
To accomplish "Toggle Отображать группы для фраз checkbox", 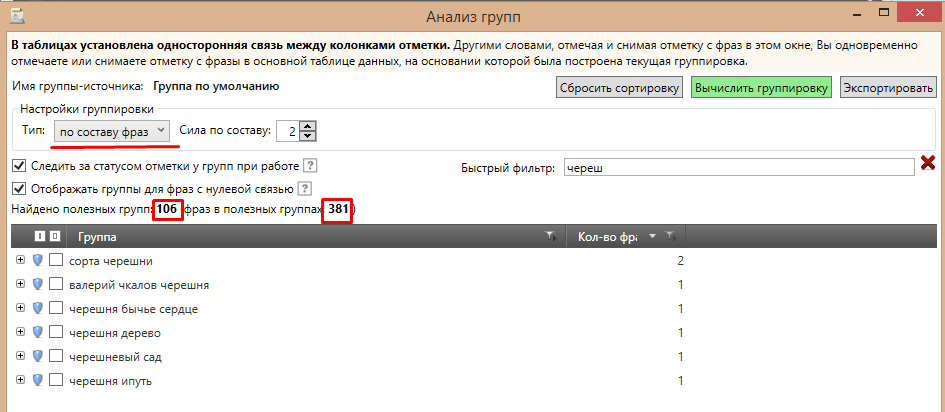I will (x=20, y=189).
